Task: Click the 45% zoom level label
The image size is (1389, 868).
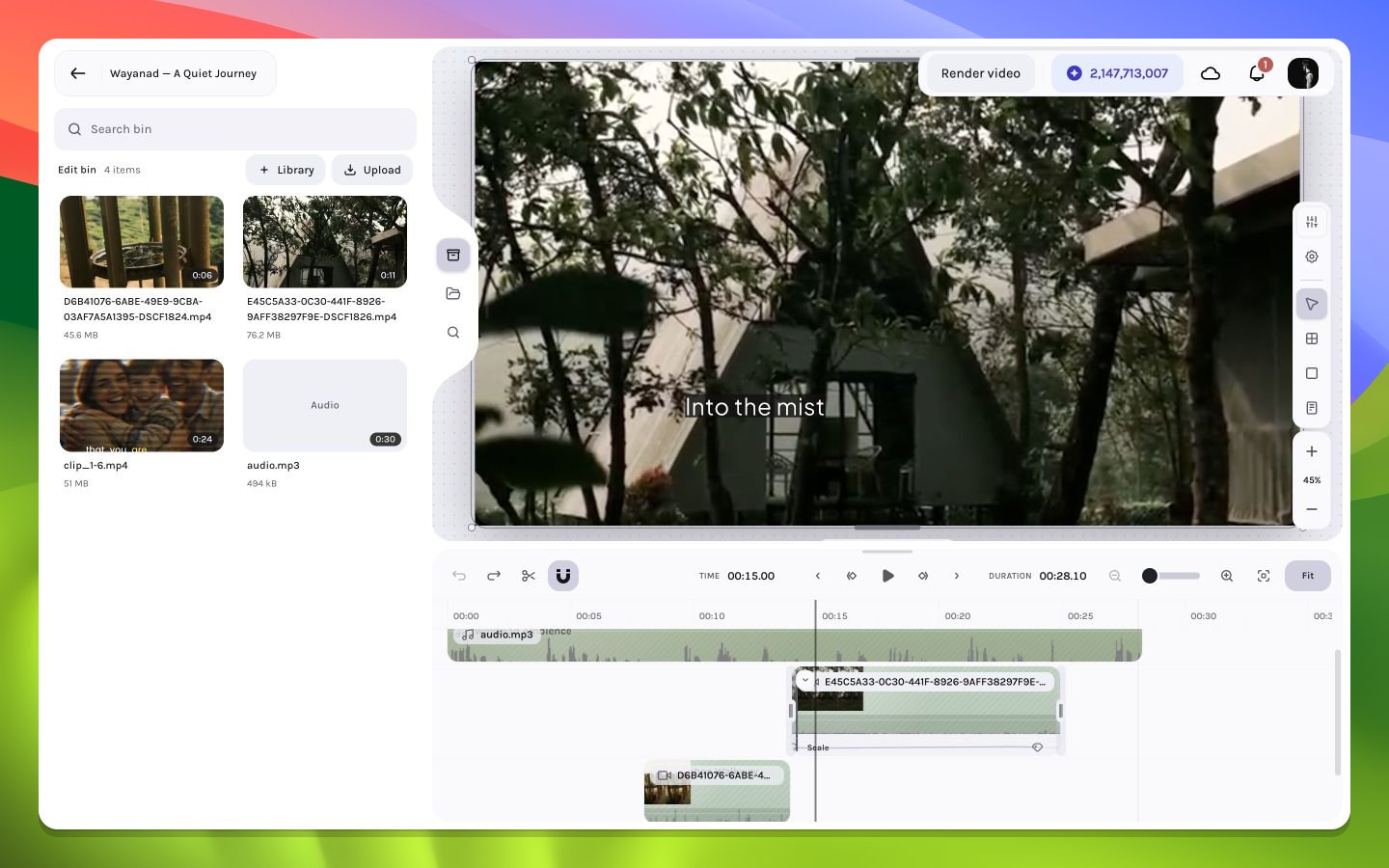Action: [x=1312, y=480]
